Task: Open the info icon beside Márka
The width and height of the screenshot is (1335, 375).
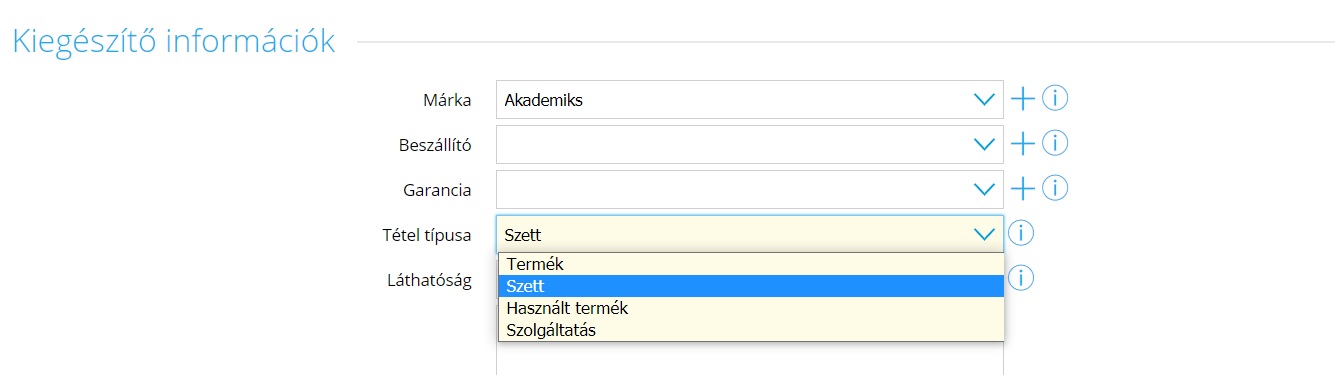Action: tap(1055, 99)
